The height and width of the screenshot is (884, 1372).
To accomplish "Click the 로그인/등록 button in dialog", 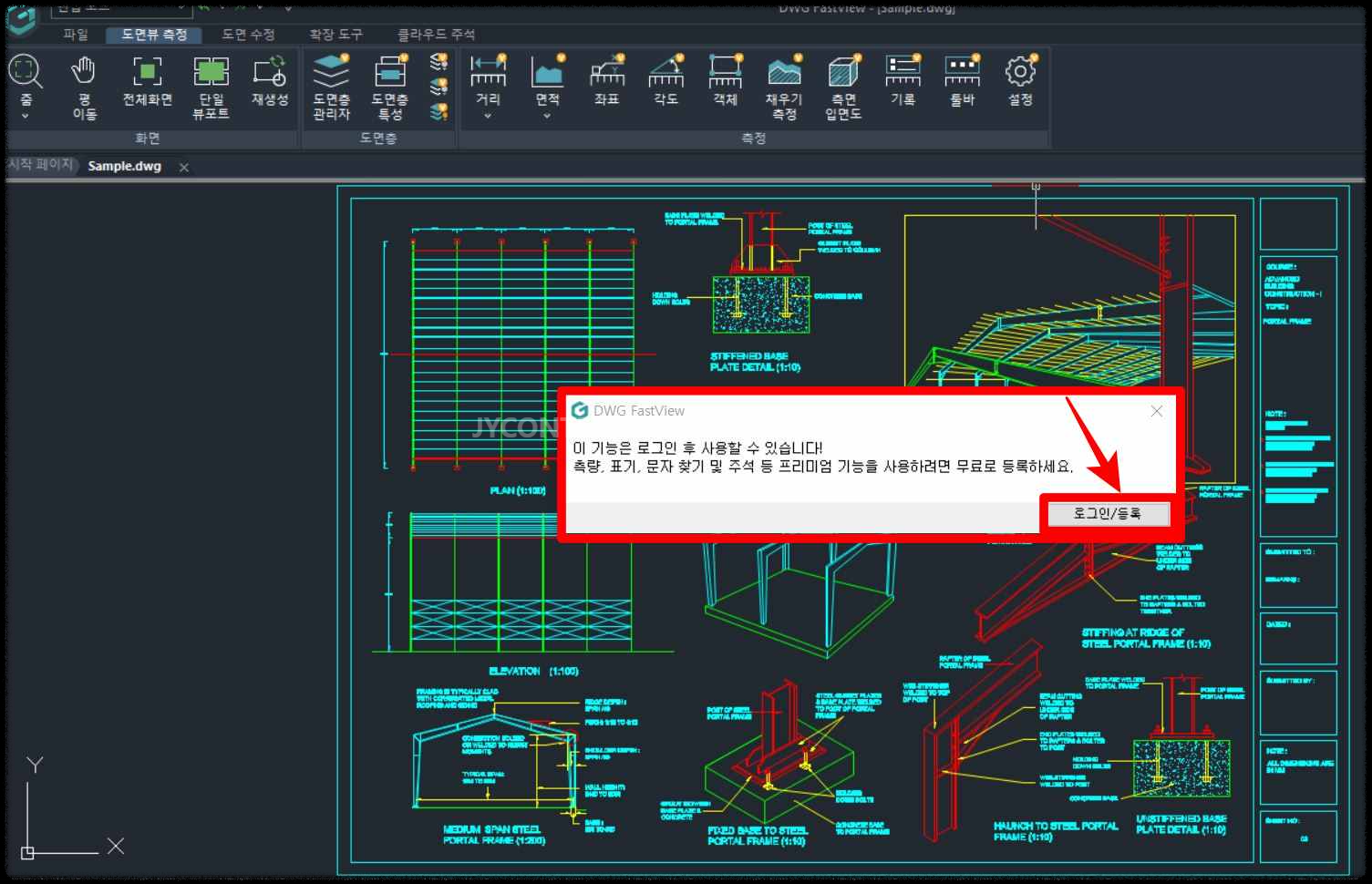I will 1108,514.
